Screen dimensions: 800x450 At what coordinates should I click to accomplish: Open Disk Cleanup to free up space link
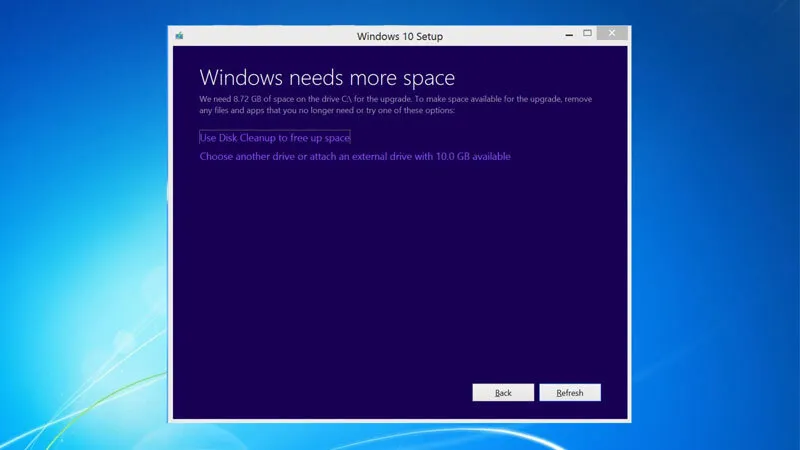pos(274,138)
